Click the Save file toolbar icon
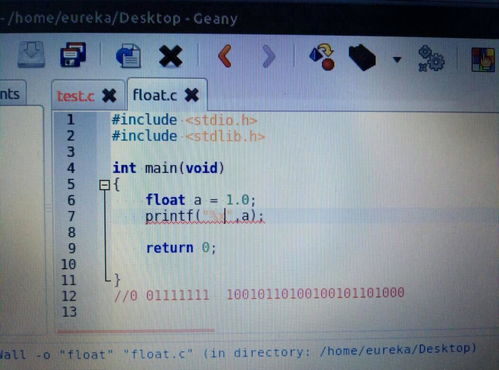This screenshot has width=499, height=370. coord(31,55)
